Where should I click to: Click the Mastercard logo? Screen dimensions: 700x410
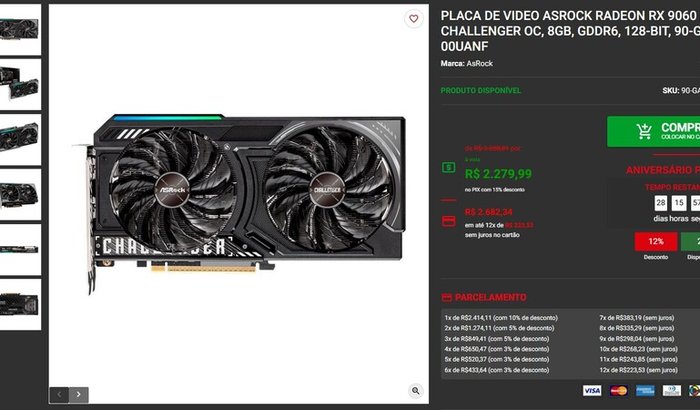pyautogui.click(x=619, y=391)
